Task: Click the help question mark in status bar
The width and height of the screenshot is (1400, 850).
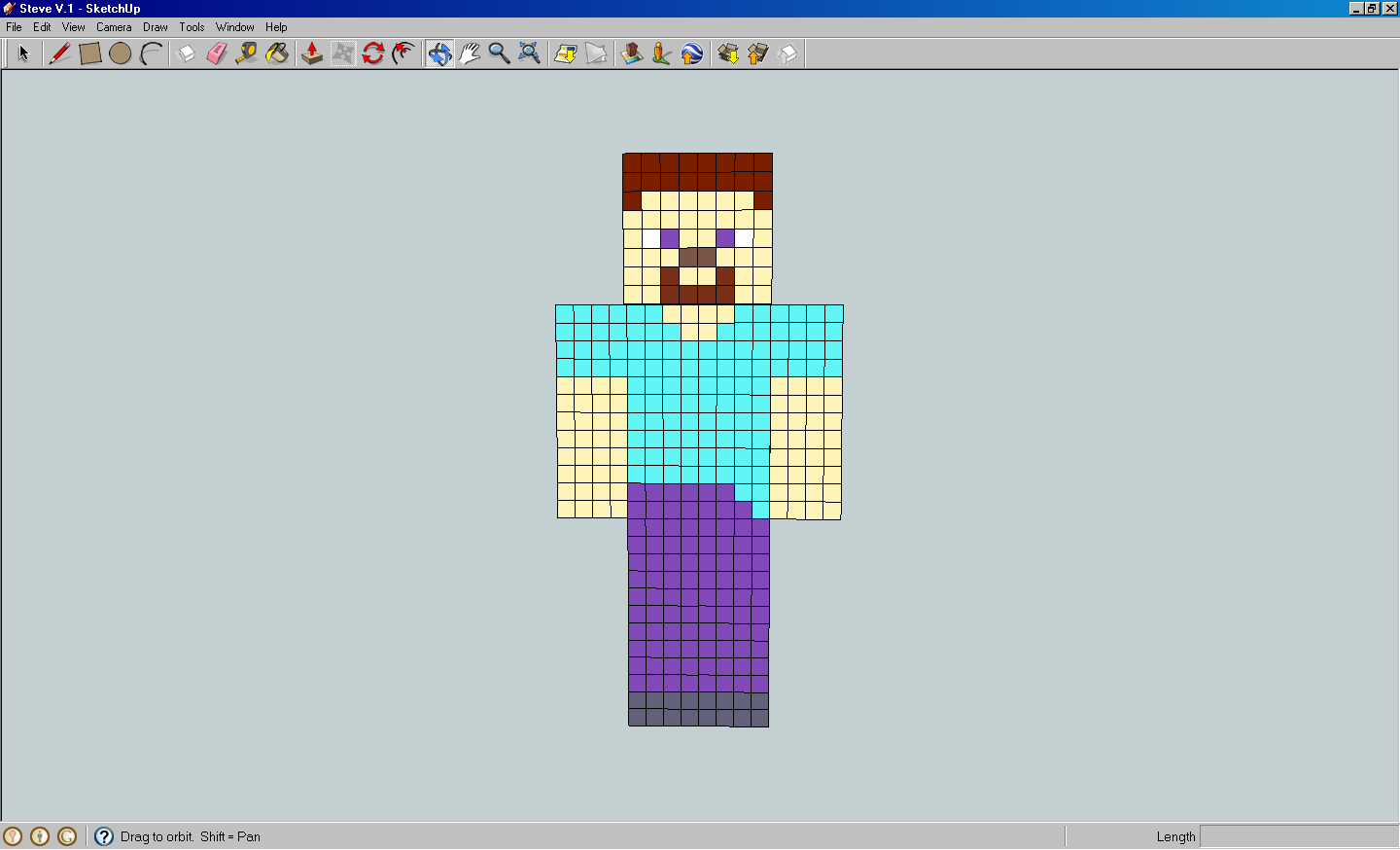Action: [x=103, y=836]
